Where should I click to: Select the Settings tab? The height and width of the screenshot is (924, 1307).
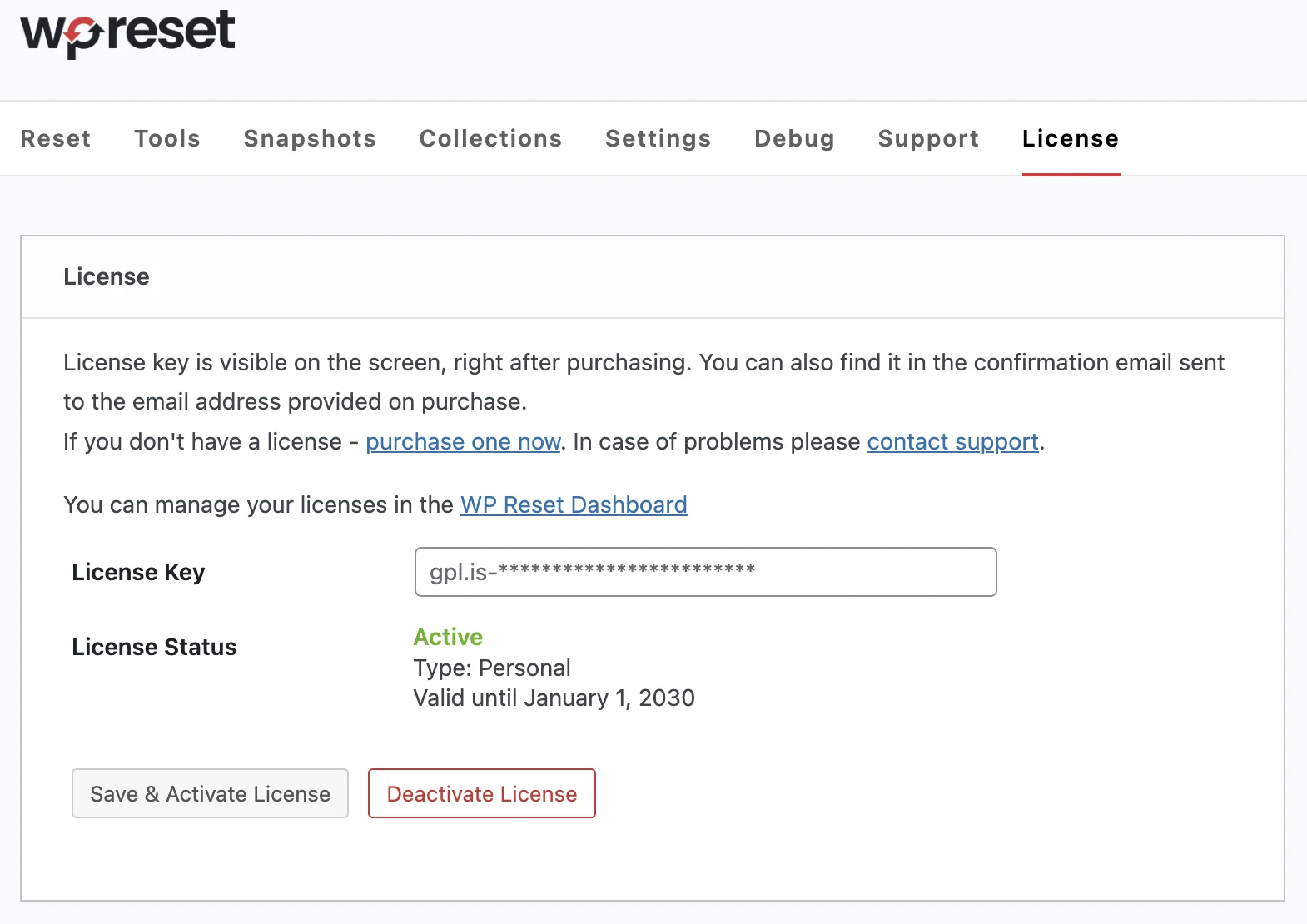pyautogui.click(x=658, y=138)
